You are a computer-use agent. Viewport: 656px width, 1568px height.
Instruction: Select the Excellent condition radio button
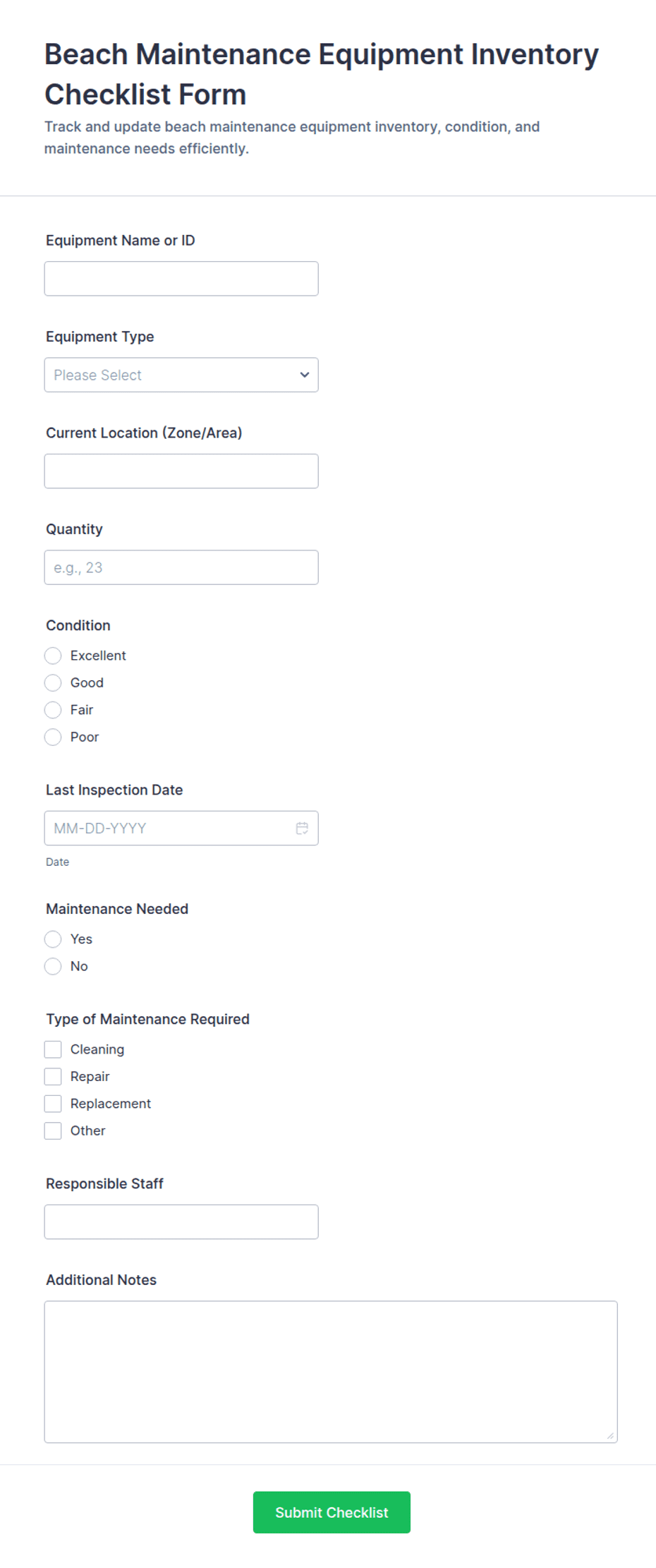click(53, 656)
